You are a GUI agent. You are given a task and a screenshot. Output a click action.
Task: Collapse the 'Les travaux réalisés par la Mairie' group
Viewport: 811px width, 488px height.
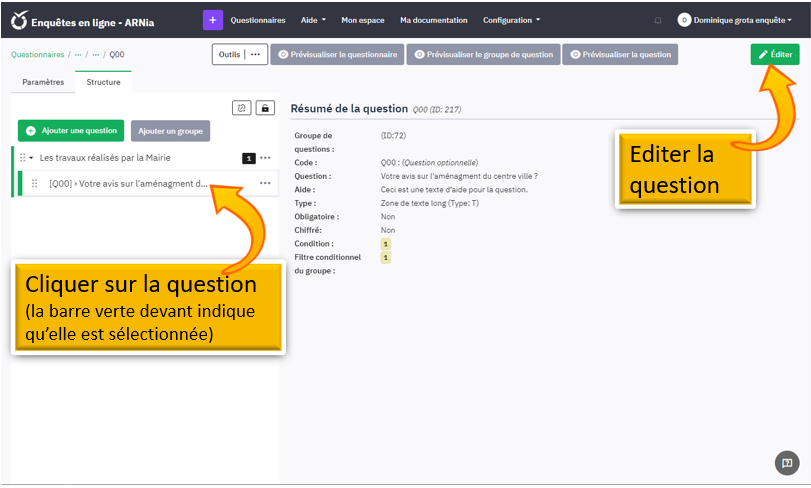32,158
